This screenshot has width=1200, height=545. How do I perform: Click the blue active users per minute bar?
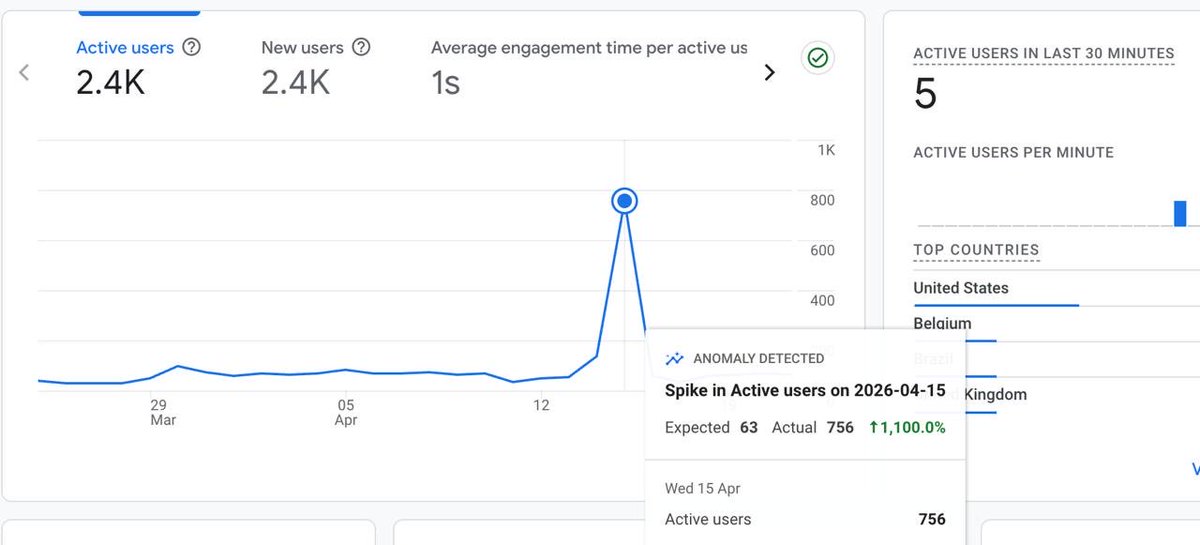click(1180, 213)
